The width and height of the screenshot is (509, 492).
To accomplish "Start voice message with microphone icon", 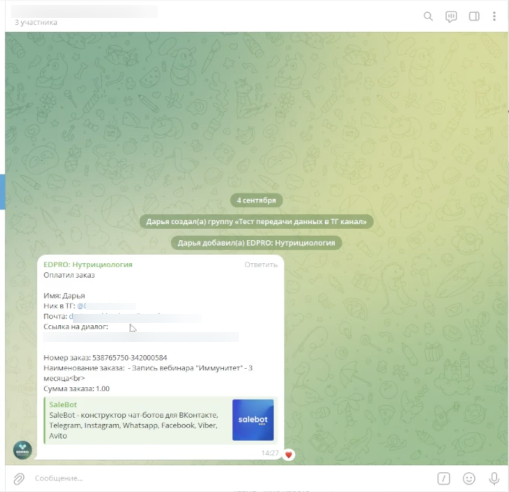I will pos(494,479).
